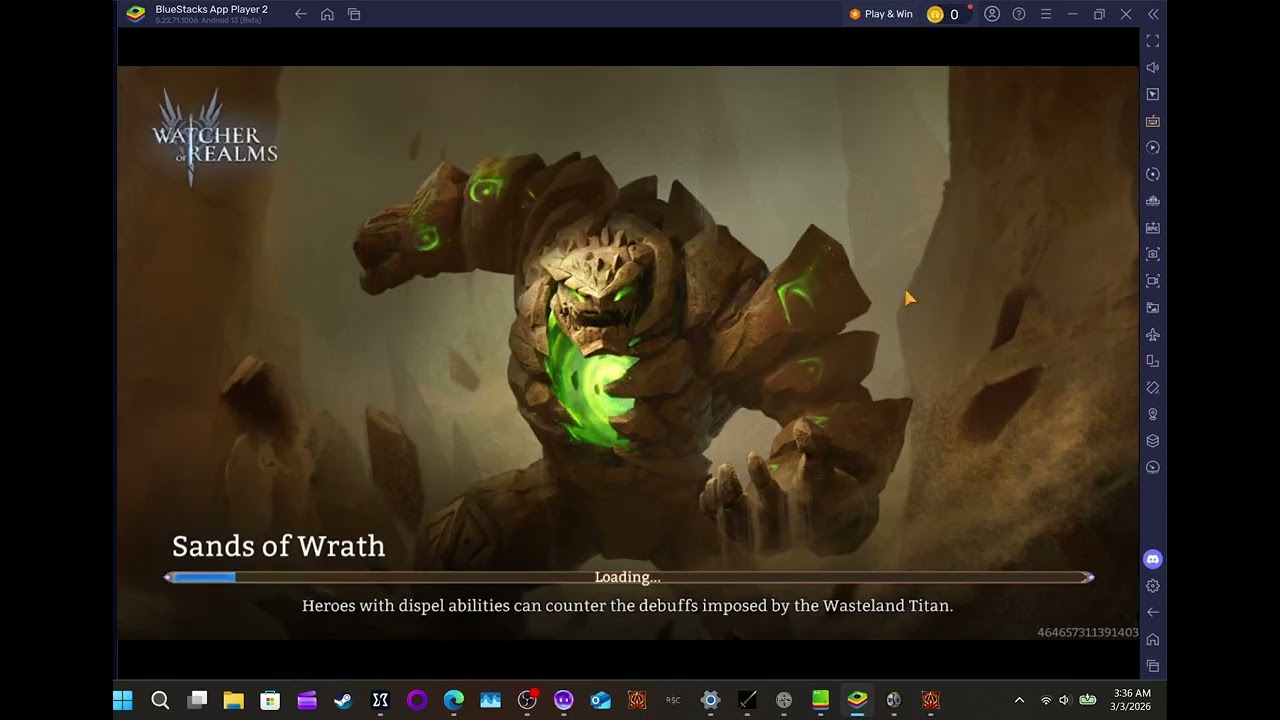Click the ID number 464657311391403
The width and height of the screenshot is (1280, 720).
tap(1087, 632)
